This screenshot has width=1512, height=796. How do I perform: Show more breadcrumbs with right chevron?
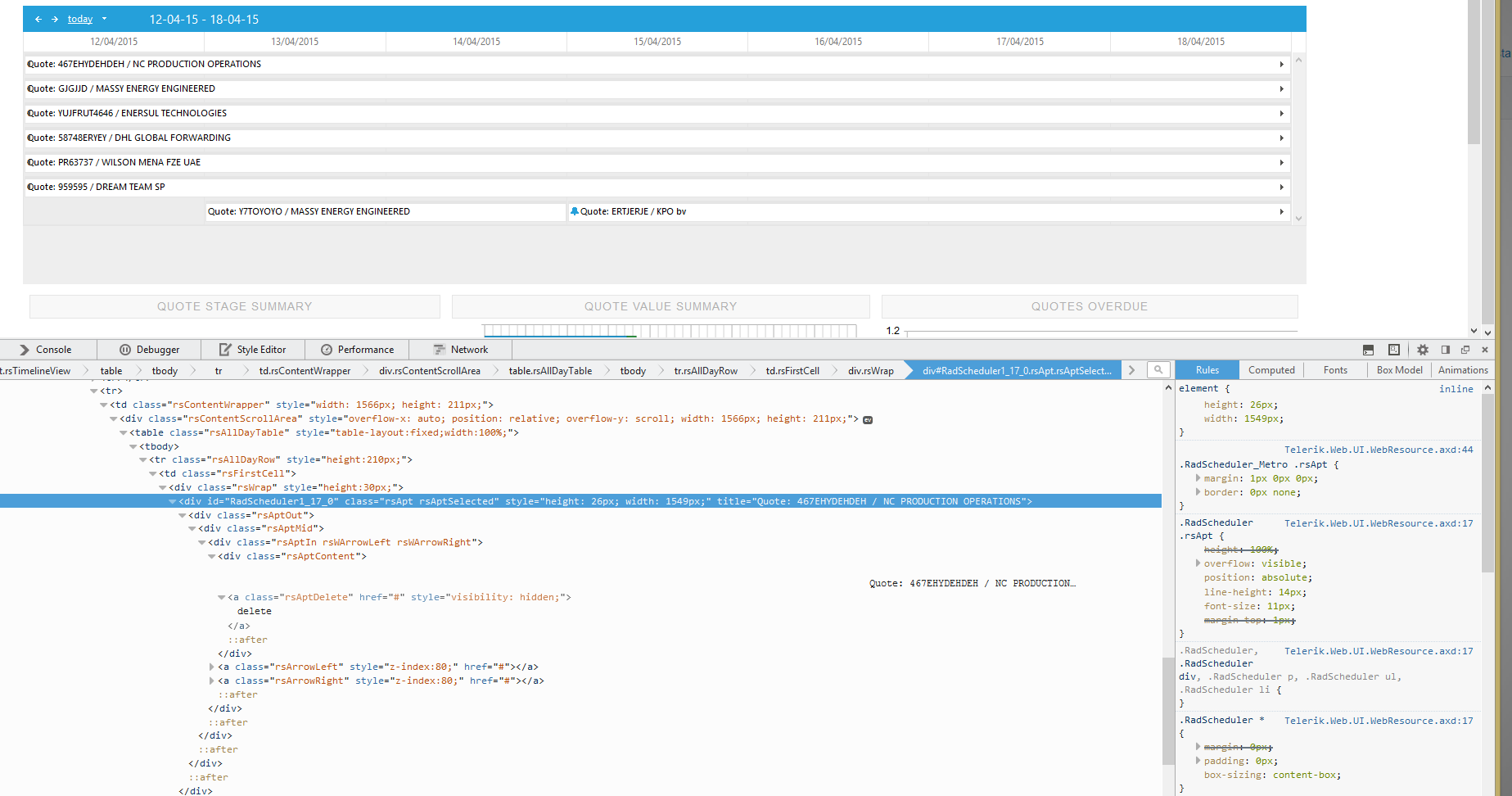click(x=1131, y=370)
